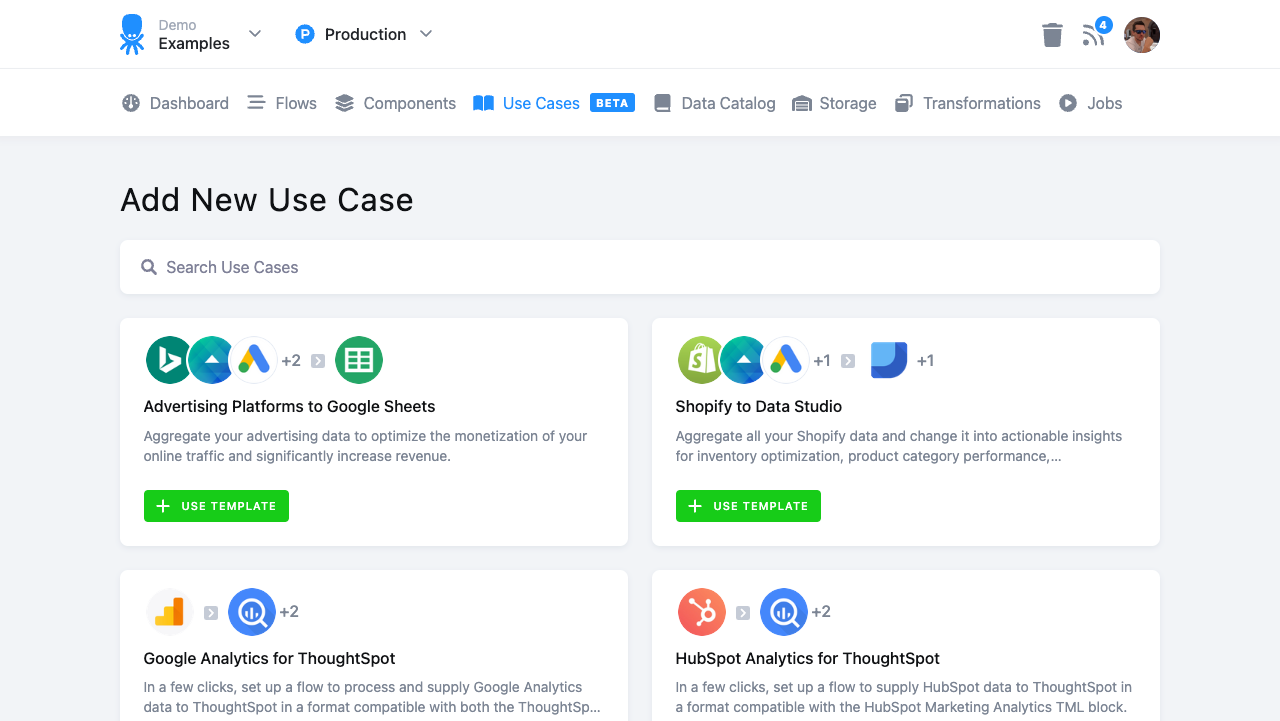This screenshot has height=721, width=1280.
Task: Select the HubSpot source icon
Action: tap(701, 612)
